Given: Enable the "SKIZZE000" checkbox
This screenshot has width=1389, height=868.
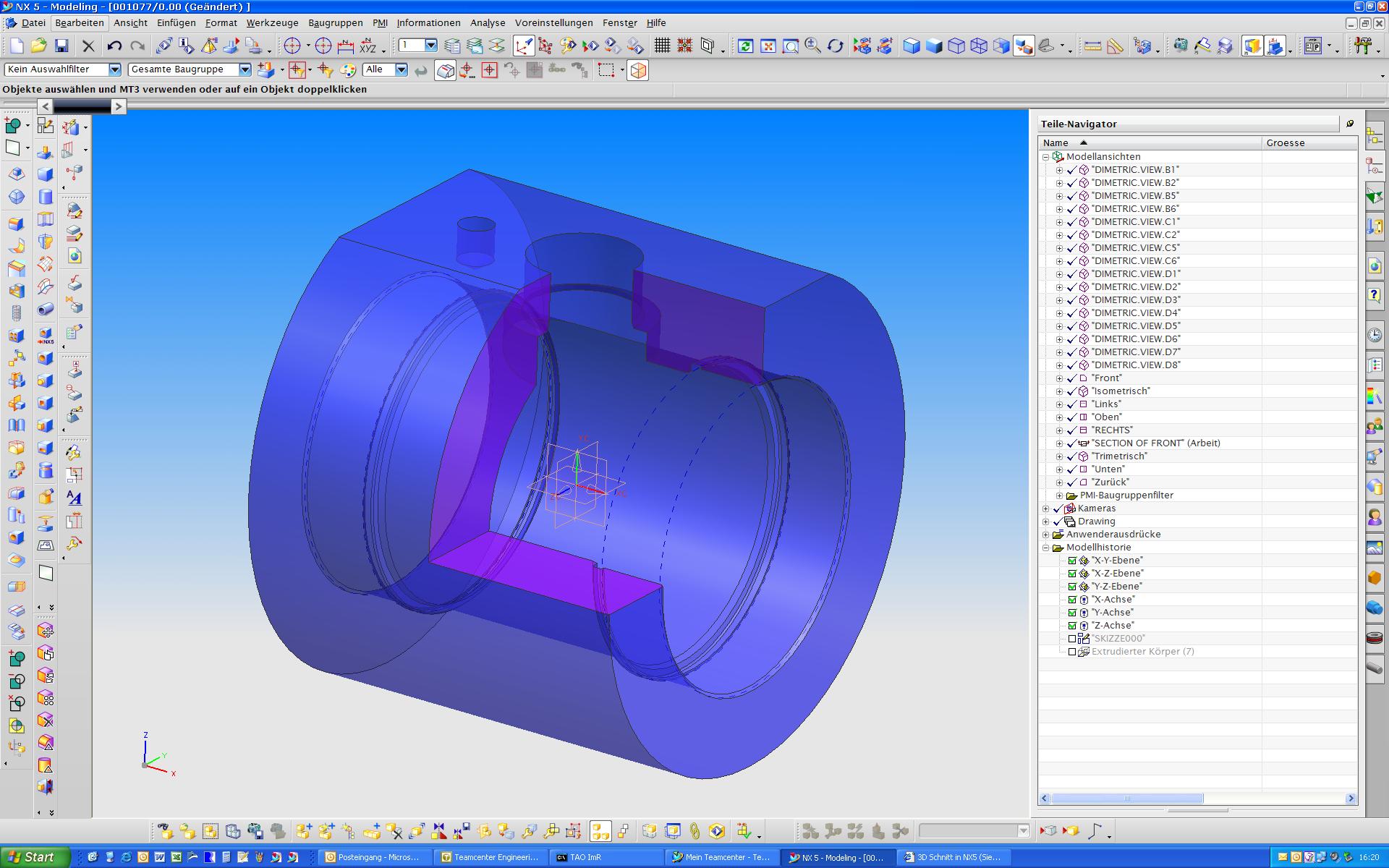Looking at the screenshot, I should 1072,639.
